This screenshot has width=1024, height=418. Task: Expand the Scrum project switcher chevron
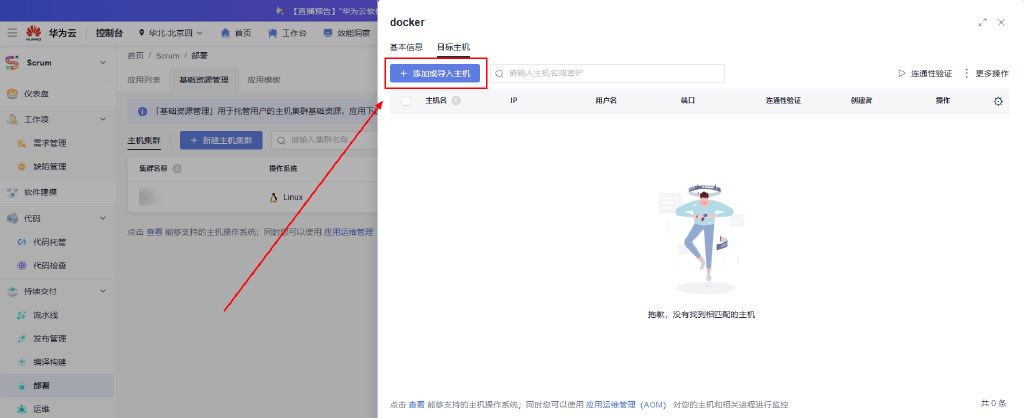[103, 63]
